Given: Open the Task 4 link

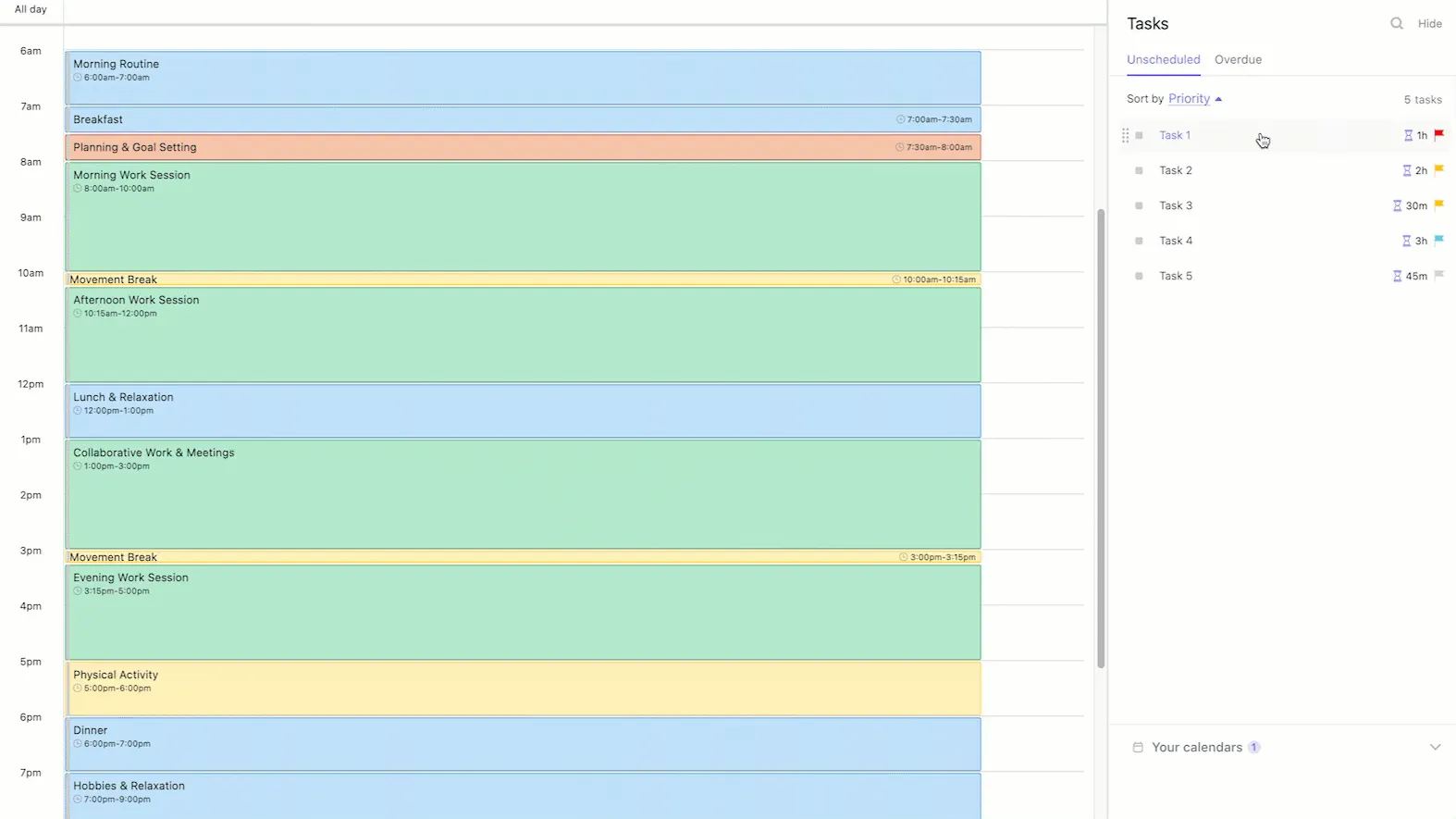Looking at the screenshot, I should pyautogui.click(x=1176, y=241).
